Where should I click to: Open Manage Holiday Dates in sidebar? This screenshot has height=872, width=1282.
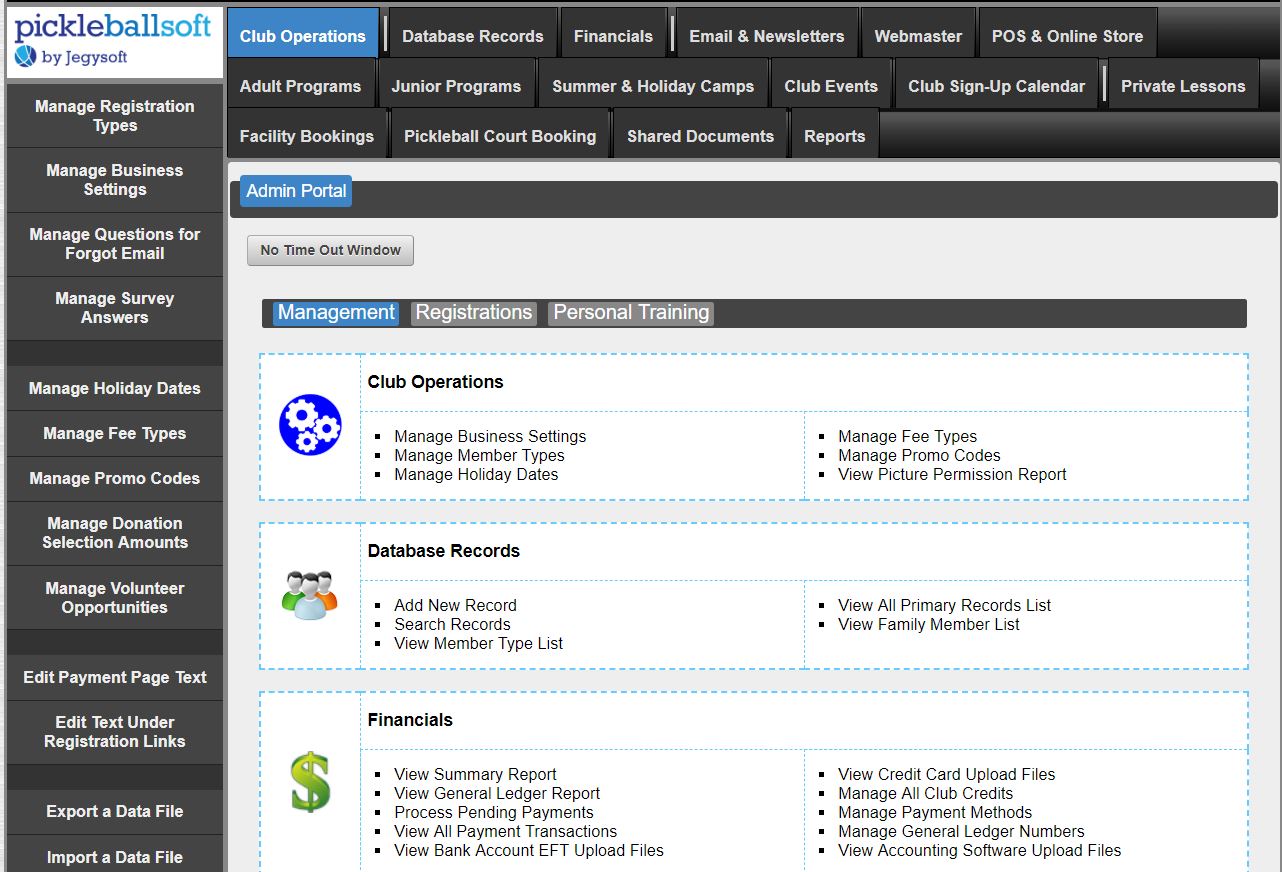(115, 388)
